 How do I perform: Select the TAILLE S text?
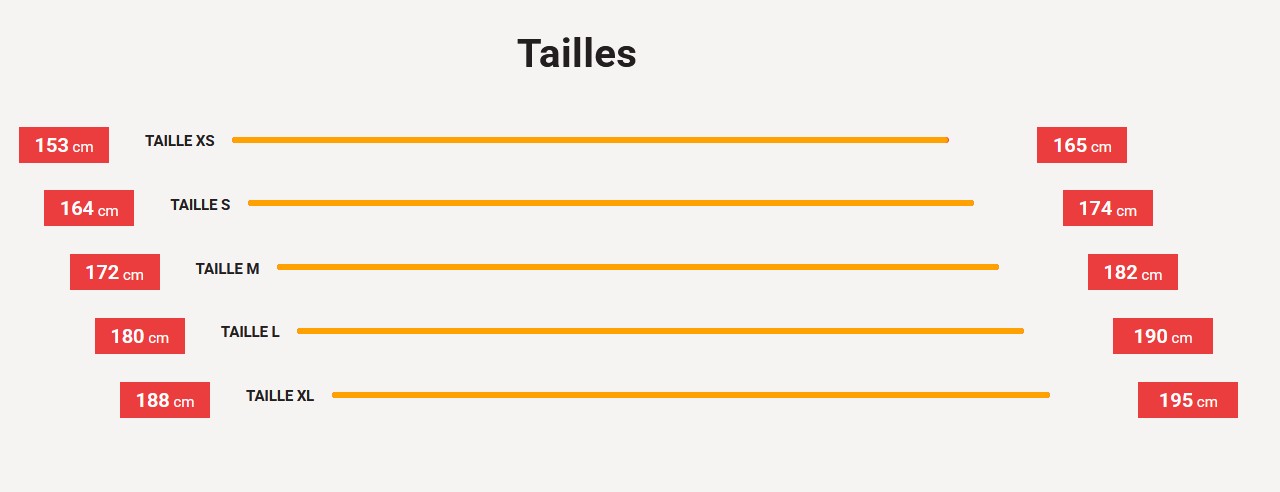pyautogui.click(x=200, y=205)
